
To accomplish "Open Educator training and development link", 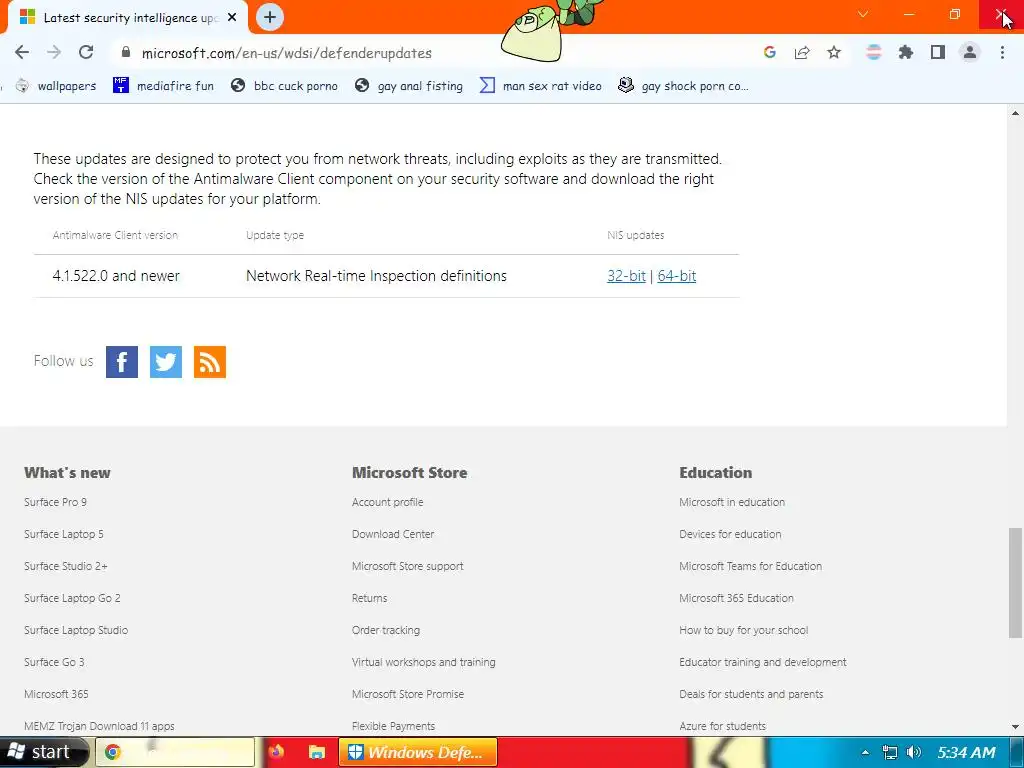I will (x=763, y=662).
